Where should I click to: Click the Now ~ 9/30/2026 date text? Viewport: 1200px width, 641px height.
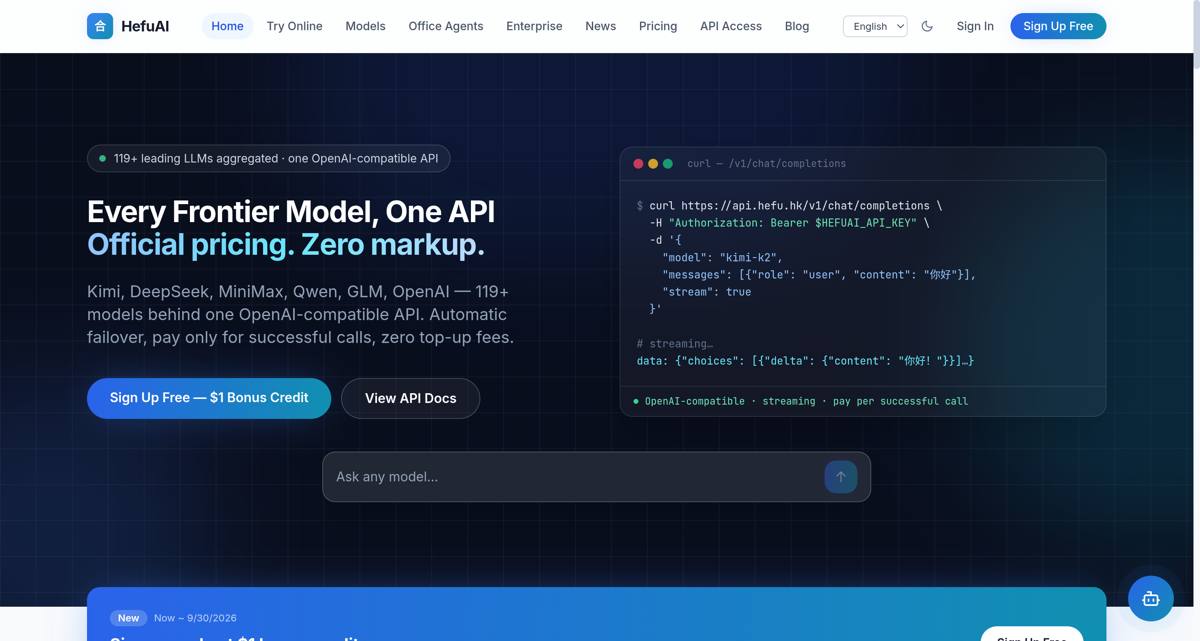[x=195, y=618]
